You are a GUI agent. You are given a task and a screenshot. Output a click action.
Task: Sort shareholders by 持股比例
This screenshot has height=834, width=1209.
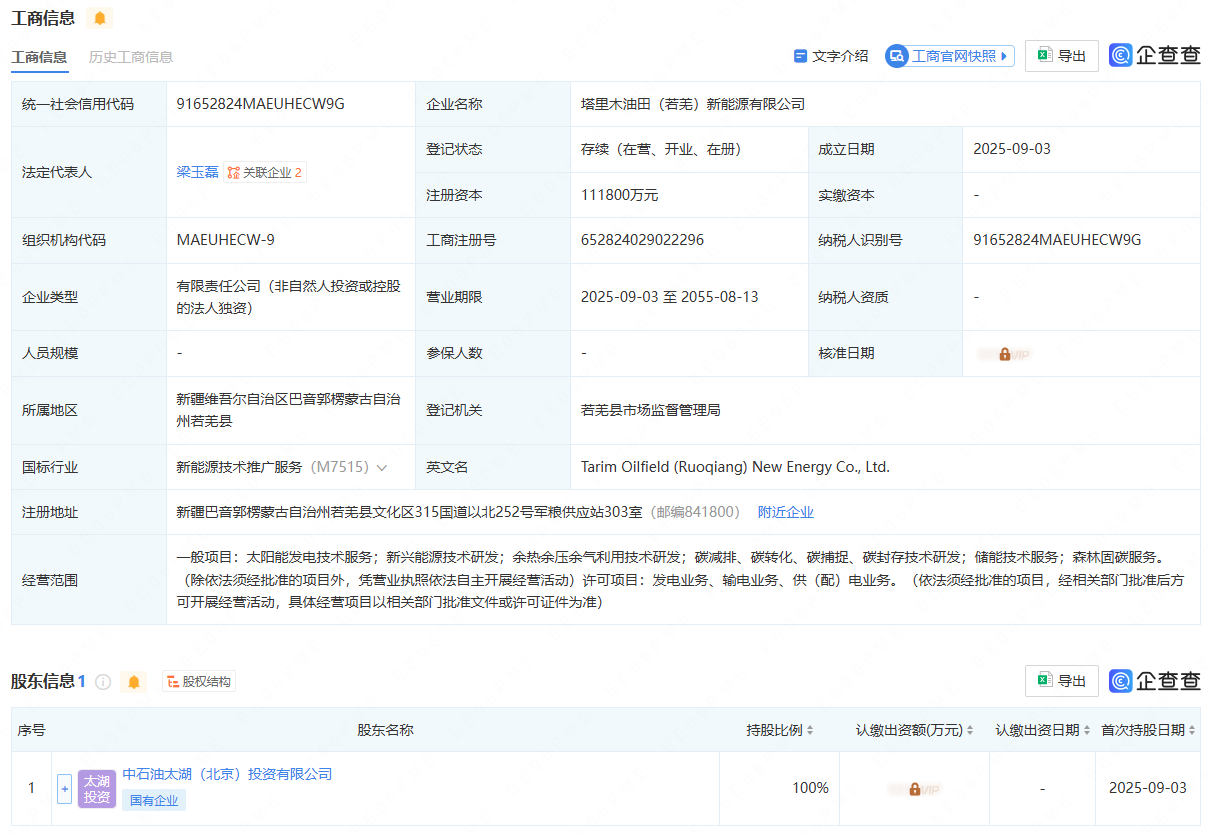point(780,730)
